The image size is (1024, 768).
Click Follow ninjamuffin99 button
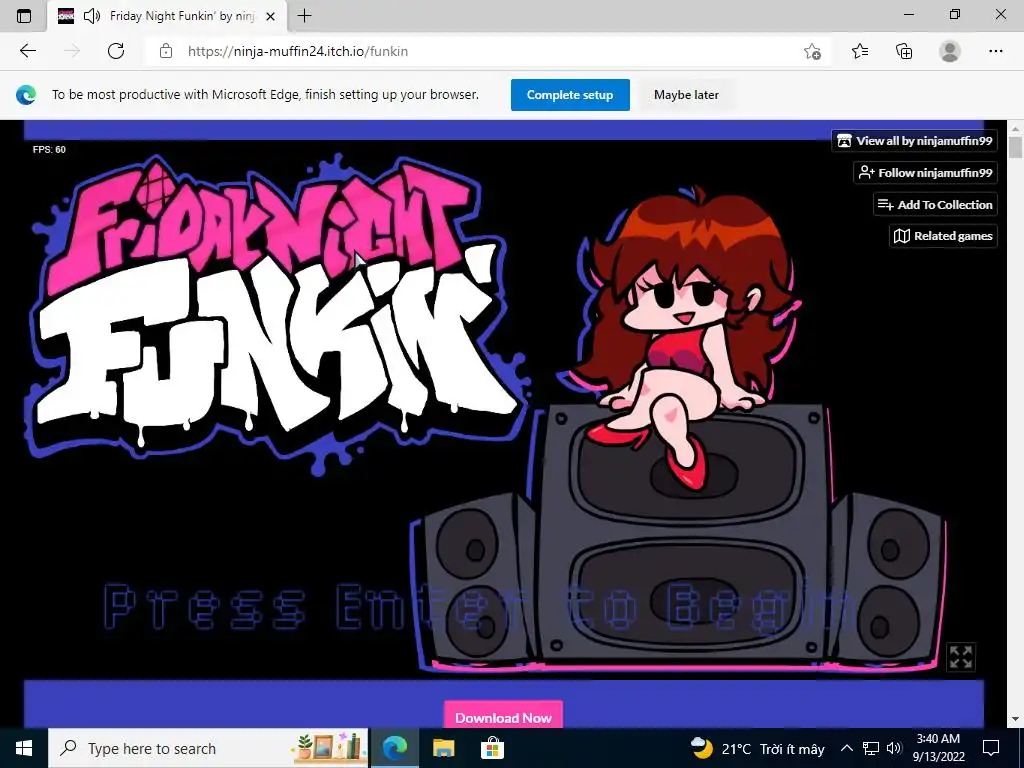point(925,172)
